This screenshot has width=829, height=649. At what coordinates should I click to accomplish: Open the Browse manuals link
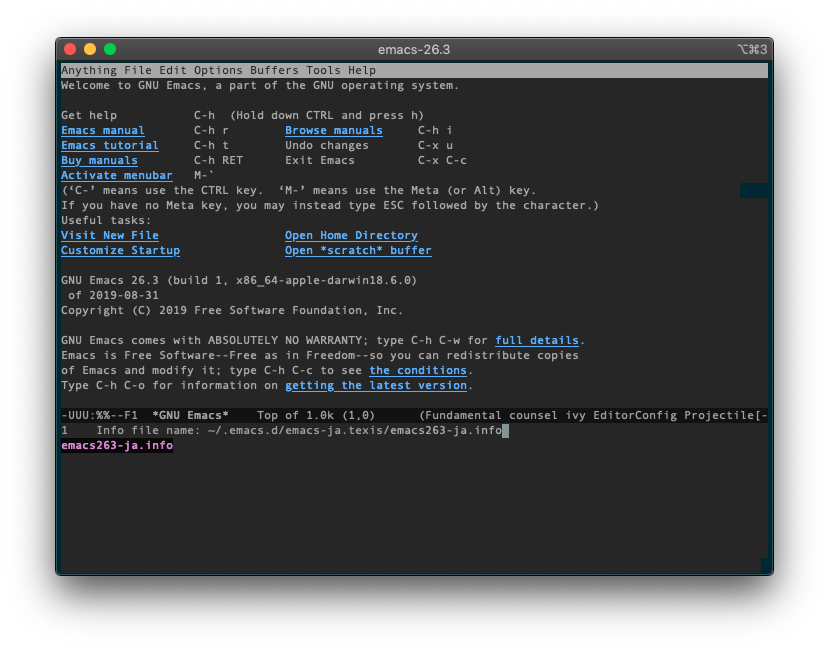tap(334, 131)
